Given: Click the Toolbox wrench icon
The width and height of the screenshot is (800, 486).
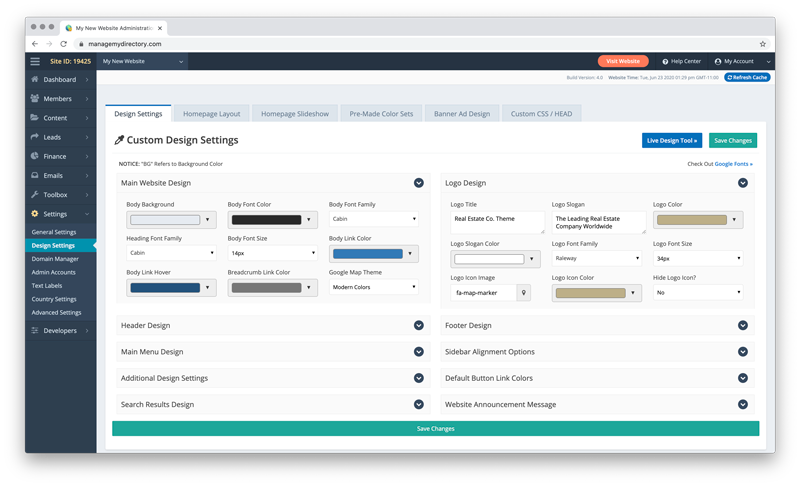Looking at the screenshot, I should 35,194.
